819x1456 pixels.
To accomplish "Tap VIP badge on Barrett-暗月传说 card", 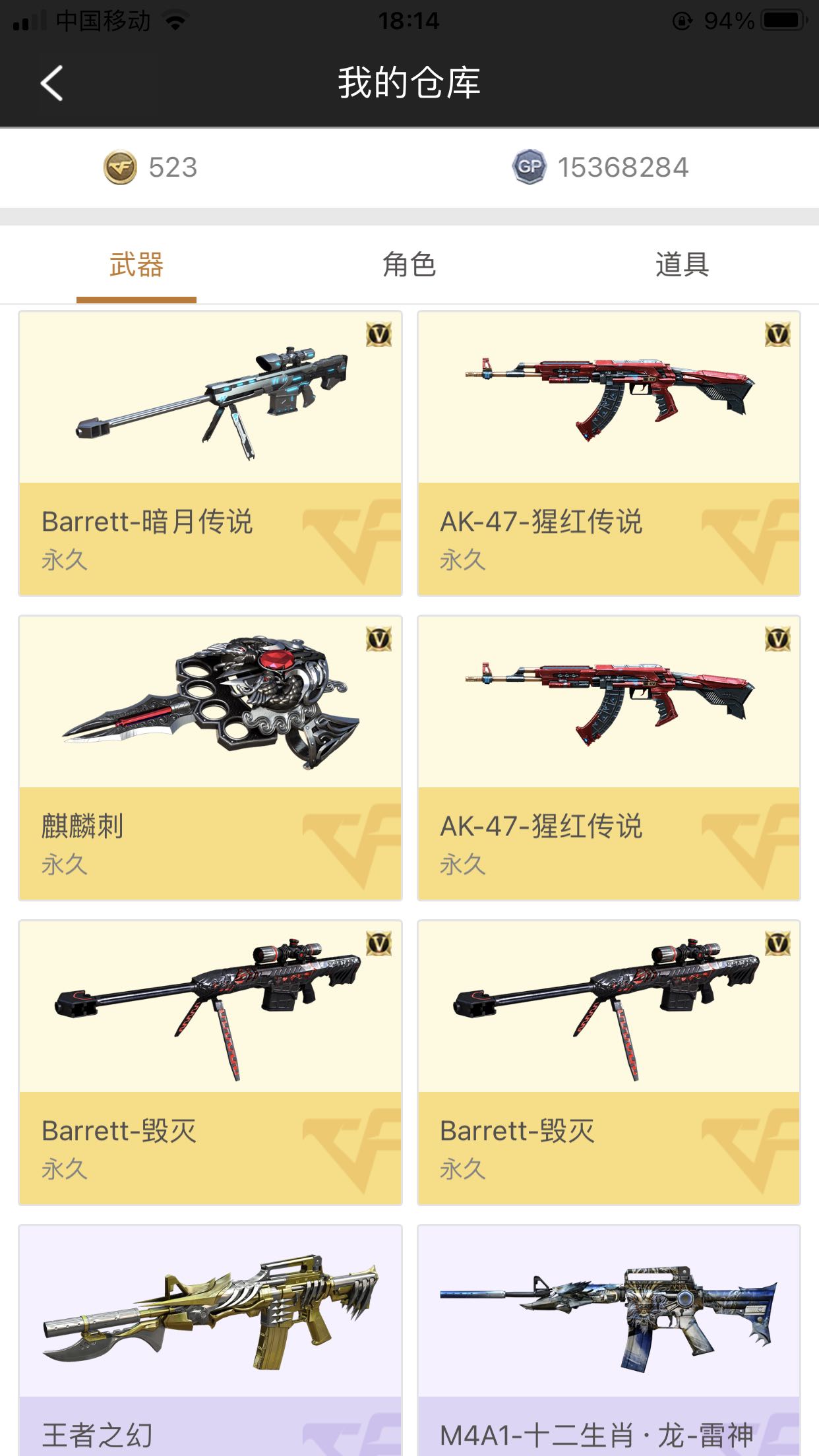I will pyautogui.click(x=379, y=334).
